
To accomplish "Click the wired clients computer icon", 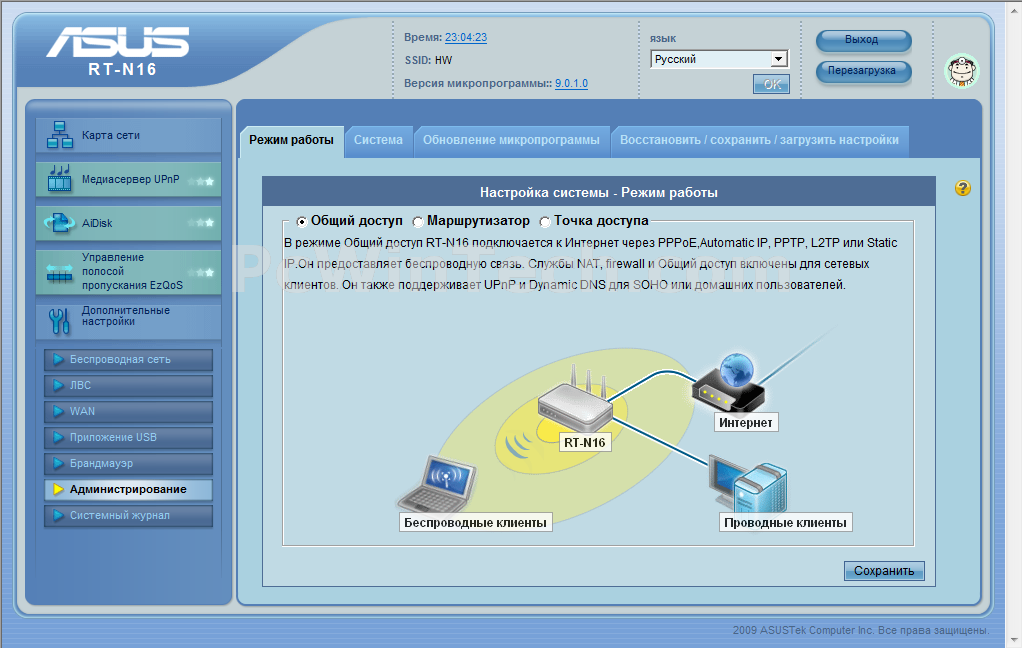I will (x=749, y=486).
